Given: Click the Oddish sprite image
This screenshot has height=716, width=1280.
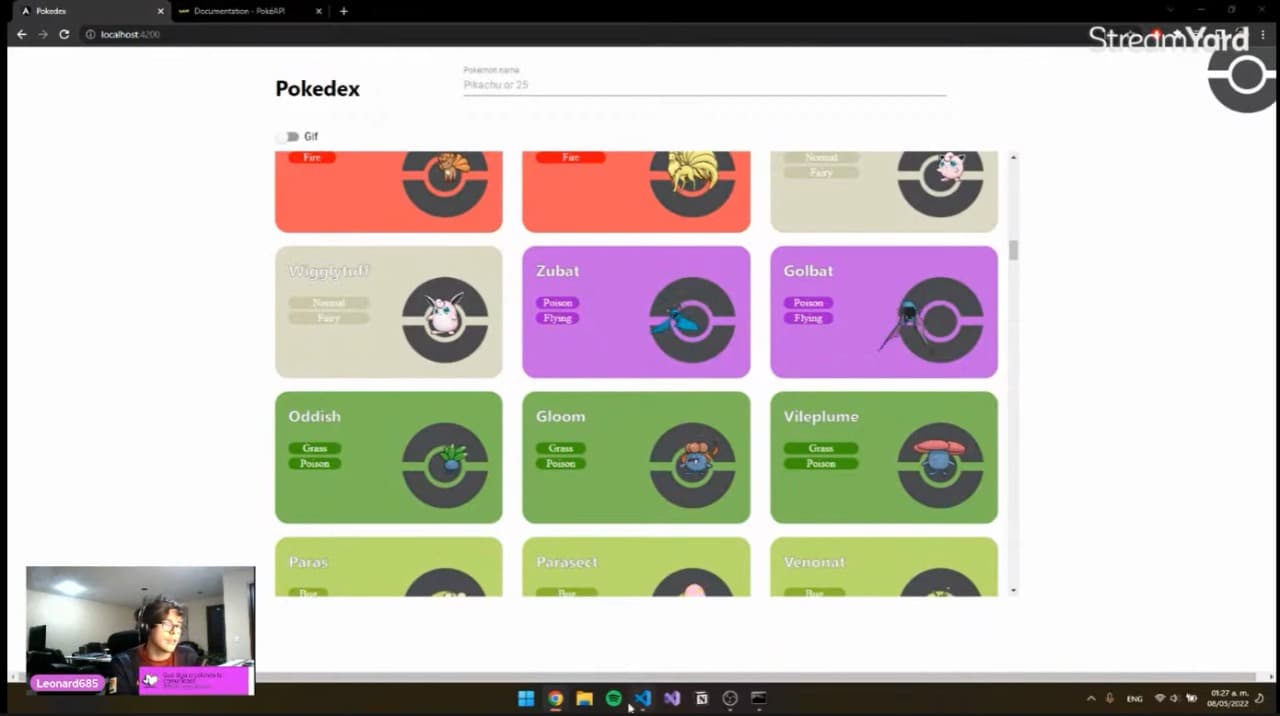Looking at the screenshot, I should pos(452,458).
